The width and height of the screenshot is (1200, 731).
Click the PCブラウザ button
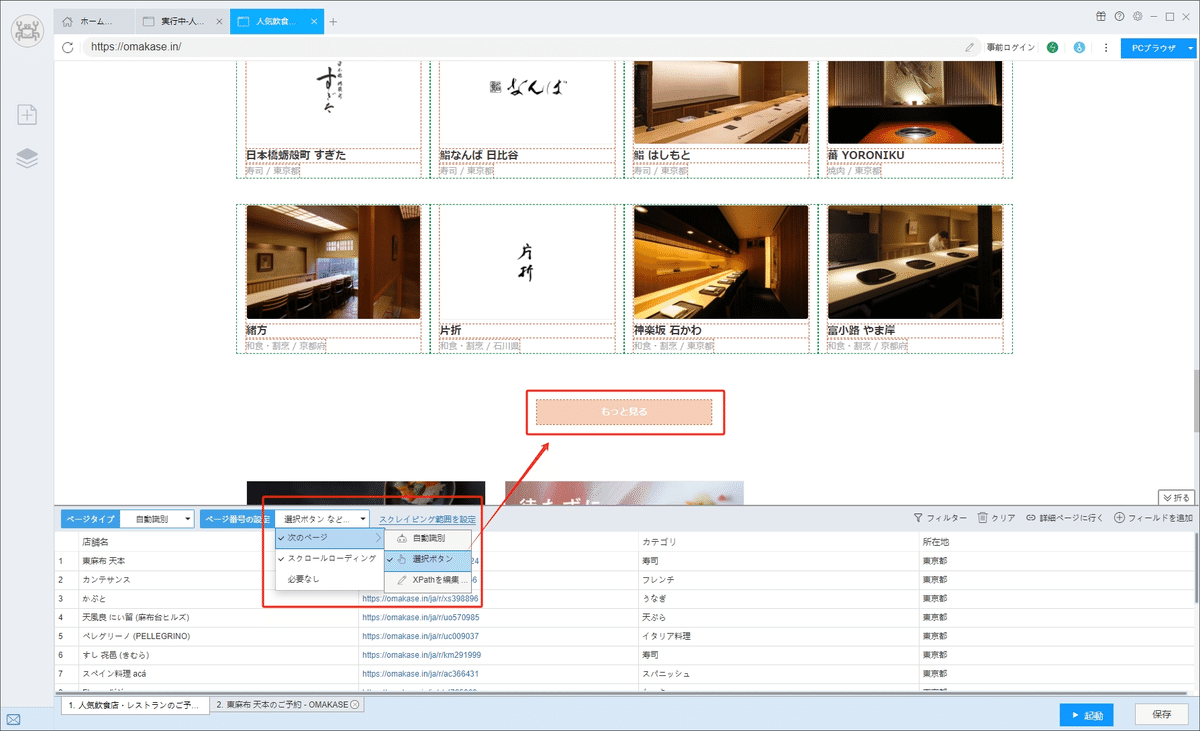coord(1152,47)
